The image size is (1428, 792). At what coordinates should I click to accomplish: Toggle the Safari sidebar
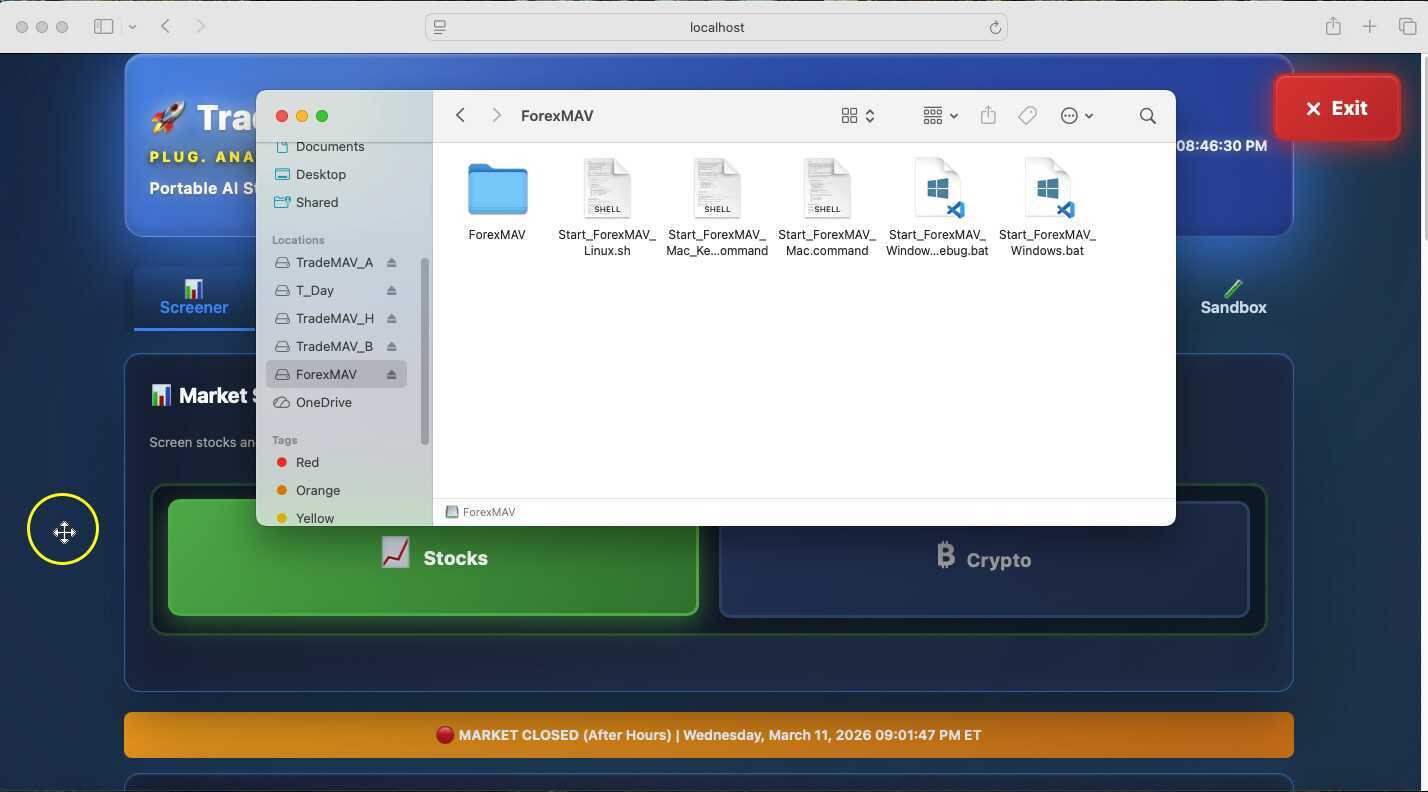(103, 27)
